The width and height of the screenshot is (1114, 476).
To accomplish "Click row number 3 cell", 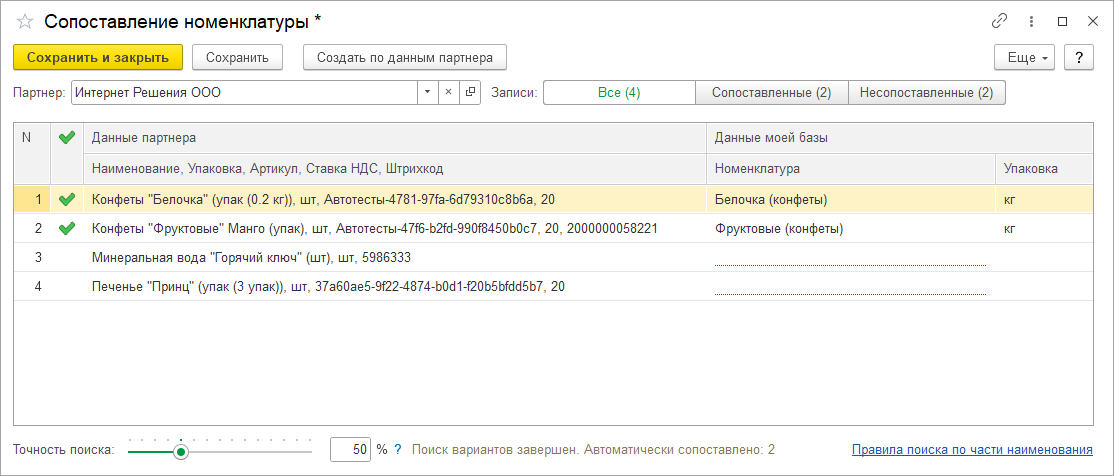I will click(x=32, y=257).
